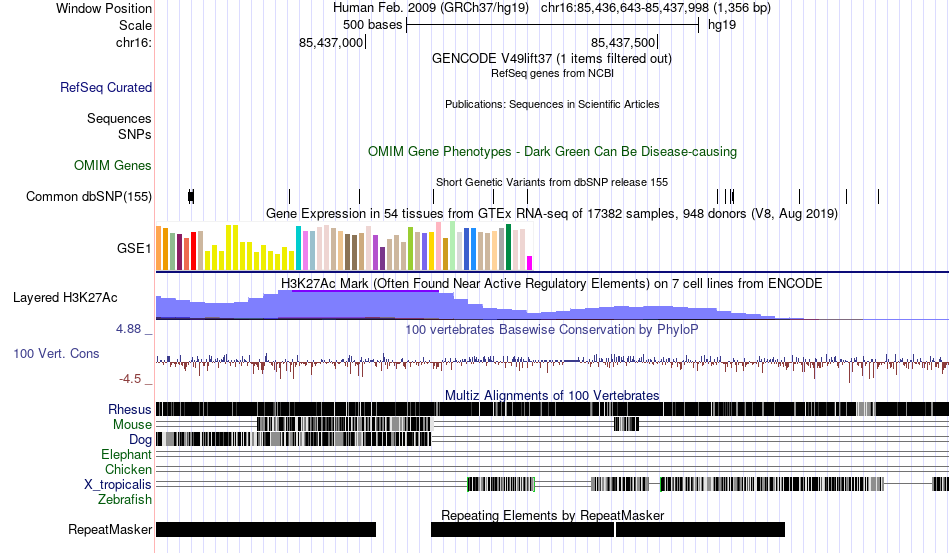The height and width of the screenshot is (553, 950).
Task: Click 100 vertebrates Basewise Conservation title
Action: point(551,329)
